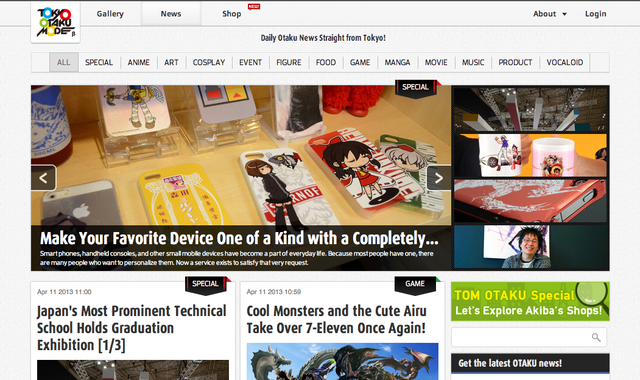Advance carousel with right arrow

pos(439,178)
